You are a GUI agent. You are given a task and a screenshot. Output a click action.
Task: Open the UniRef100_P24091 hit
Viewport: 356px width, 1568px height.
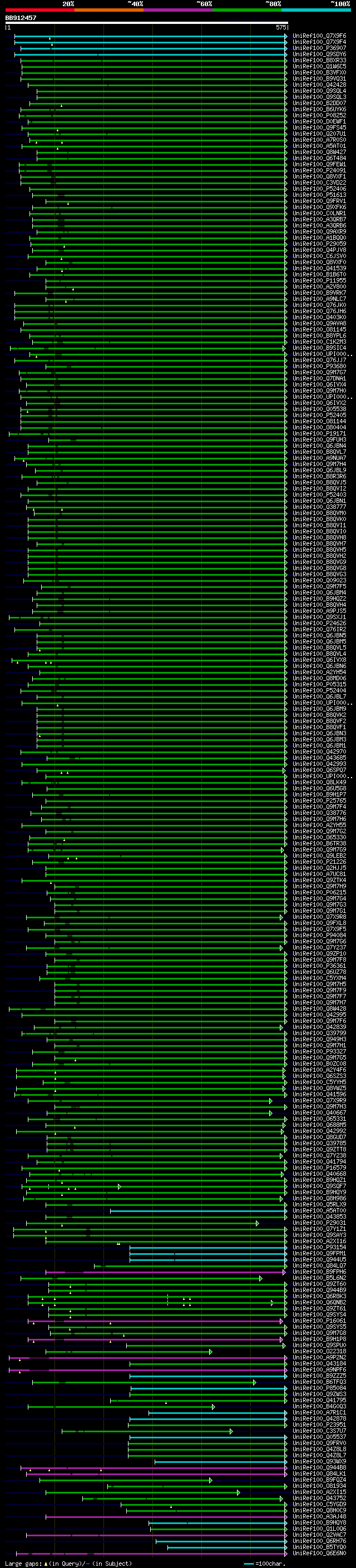pyautogui.click(x=319, y=170)
